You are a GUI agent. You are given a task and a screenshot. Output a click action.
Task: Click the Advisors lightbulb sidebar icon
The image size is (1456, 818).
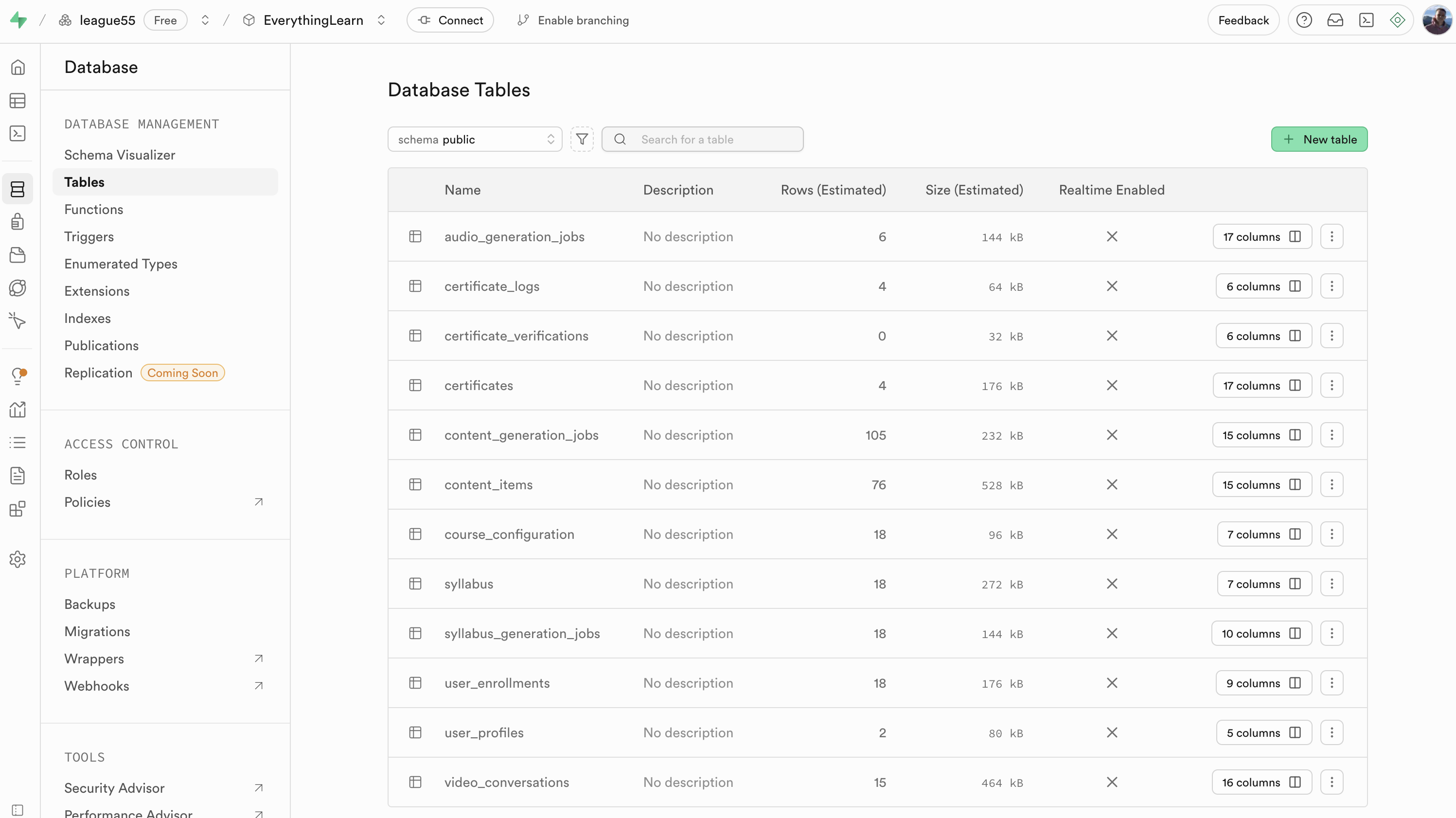(x=18, y=375)
